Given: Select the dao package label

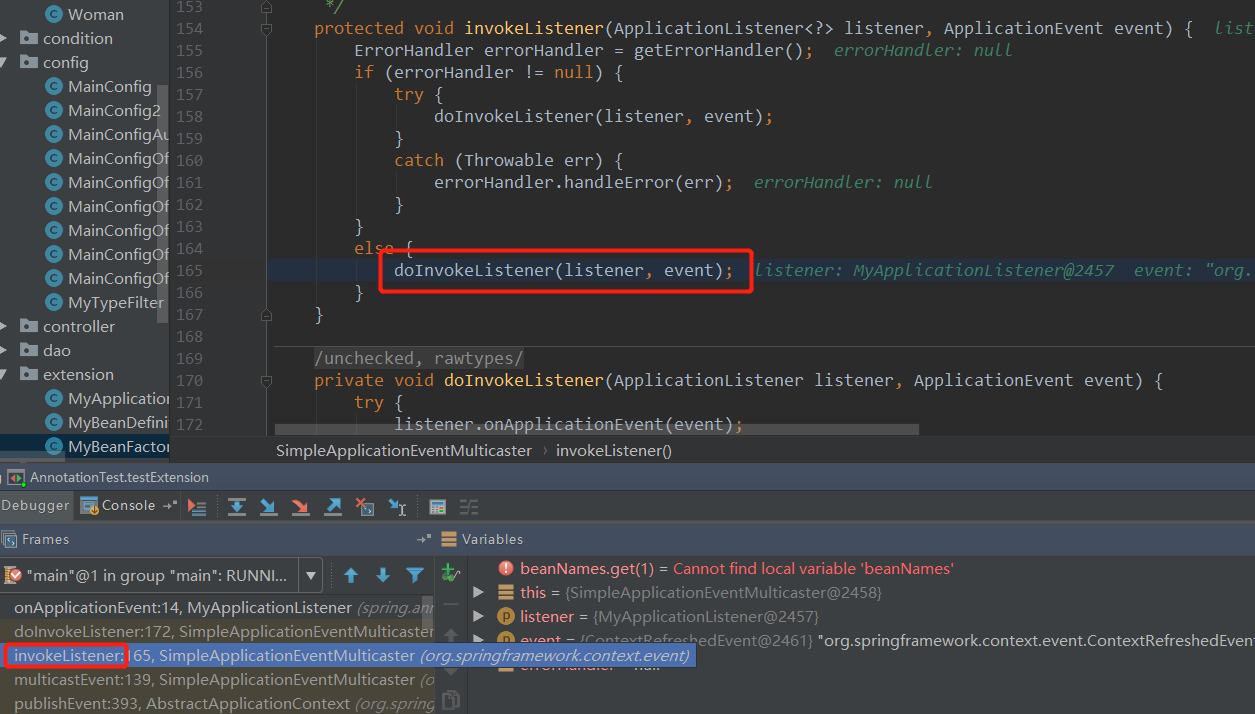Looking at the screenshot, I should pyautogui.click(x=56, y=350).
